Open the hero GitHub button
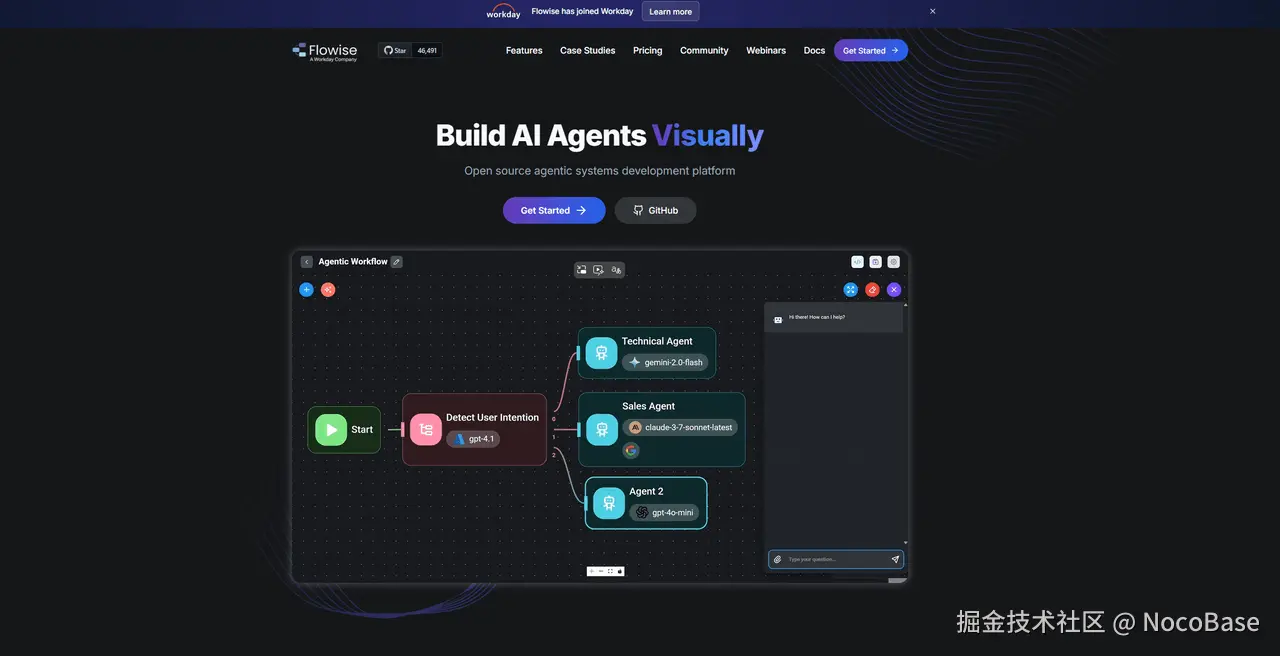 click(x=656, y=210)
